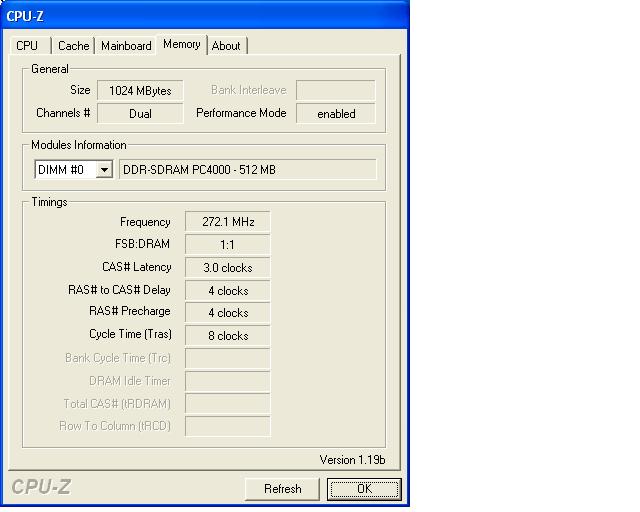Click the DDR-SDRAM PC4000 module description field
The width and height of the screenshot is (640, 512).
[247, 170]
